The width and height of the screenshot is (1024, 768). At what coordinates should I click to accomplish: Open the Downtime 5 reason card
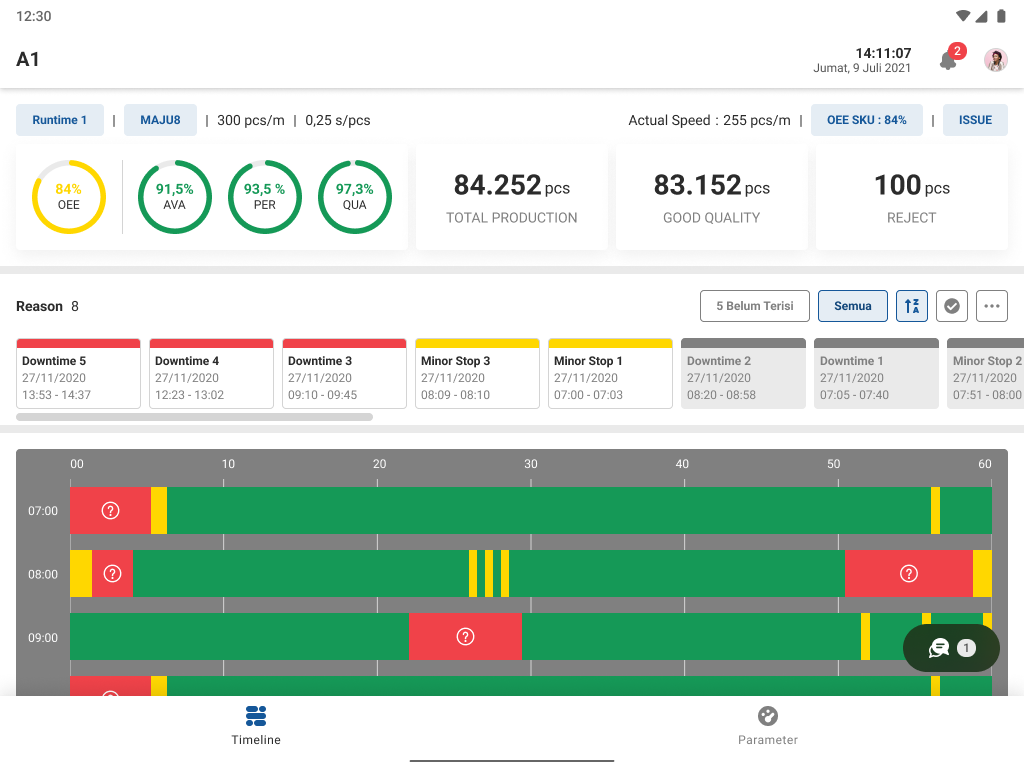coord(78,374)
